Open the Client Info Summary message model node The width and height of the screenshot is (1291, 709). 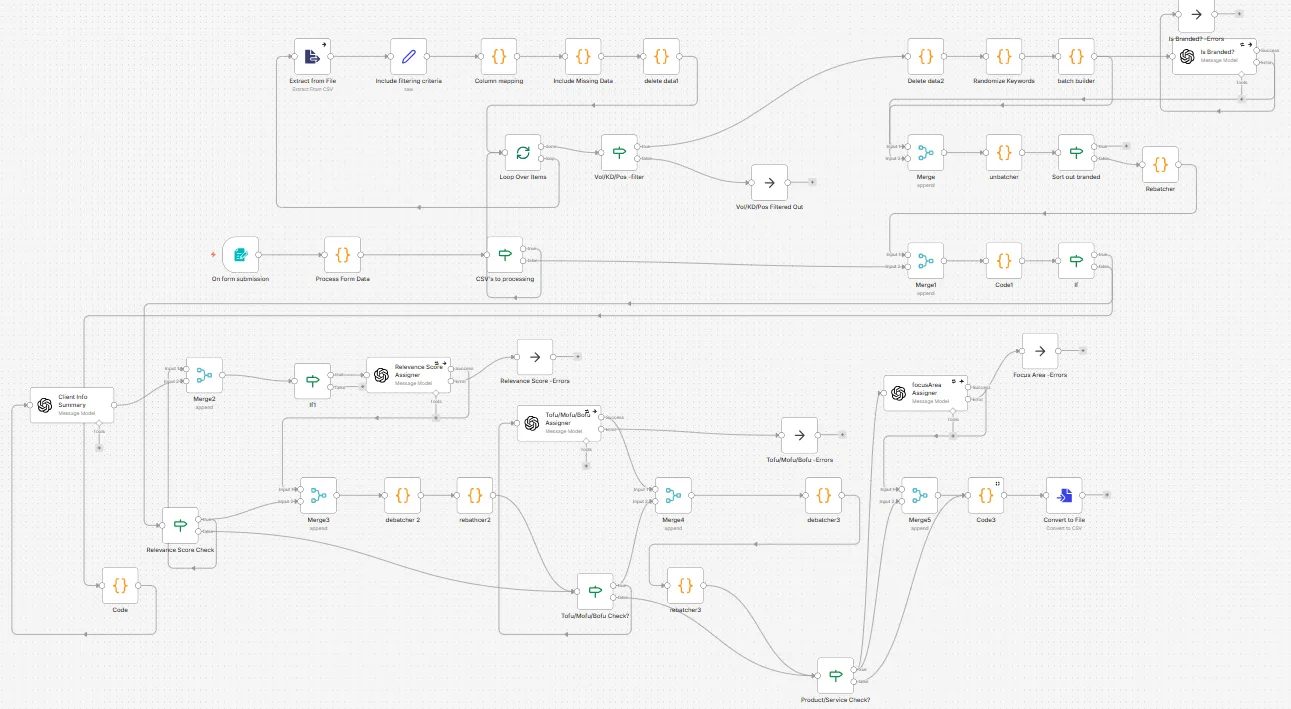(70, 405)
